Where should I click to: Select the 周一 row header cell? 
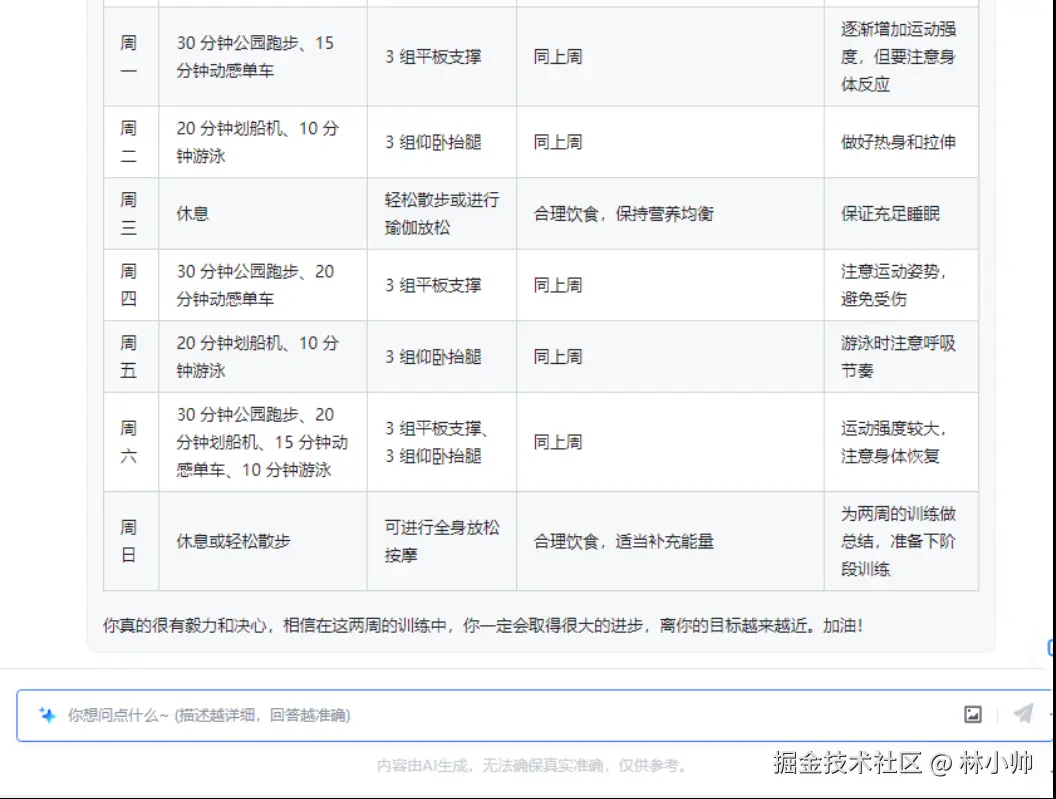(130, 57)
